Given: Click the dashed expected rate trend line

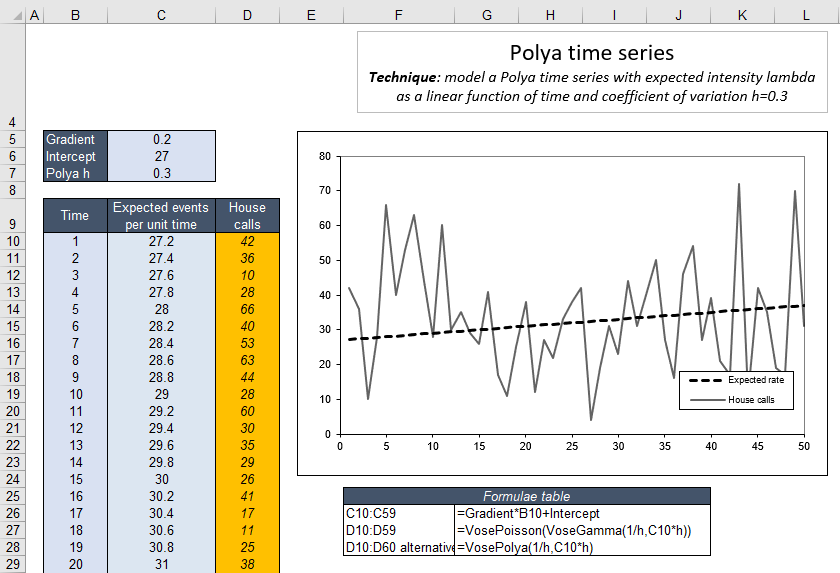Looking at the screenshot, I should [576, 323].
